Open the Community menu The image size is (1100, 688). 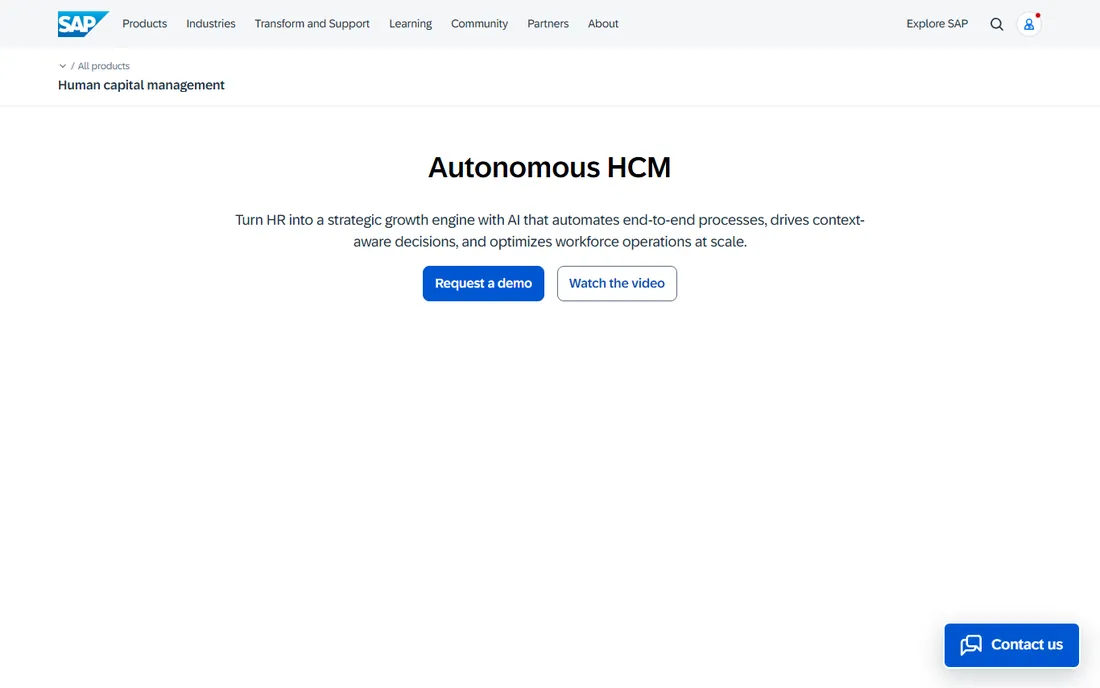[x=479, y=24]
